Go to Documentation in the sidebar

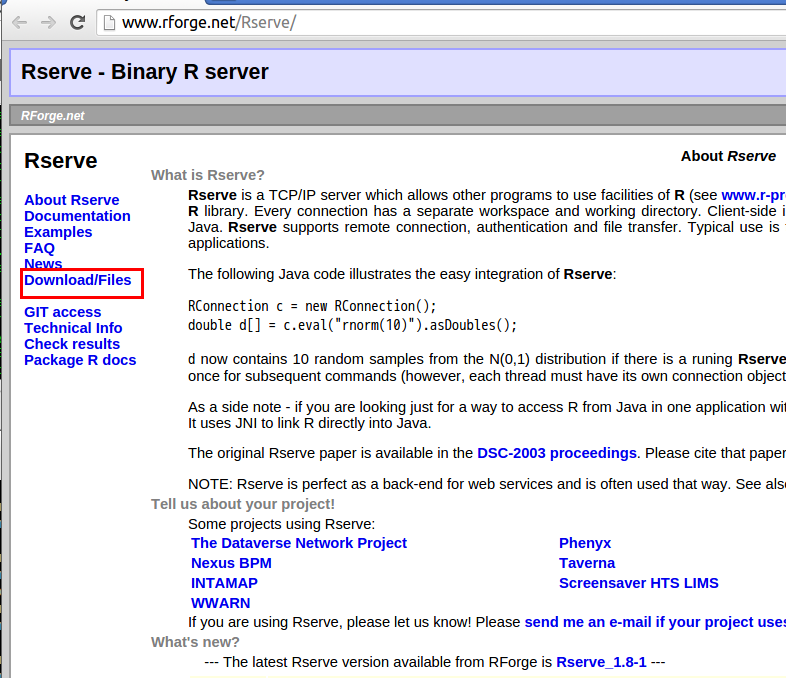click(77, 216)
